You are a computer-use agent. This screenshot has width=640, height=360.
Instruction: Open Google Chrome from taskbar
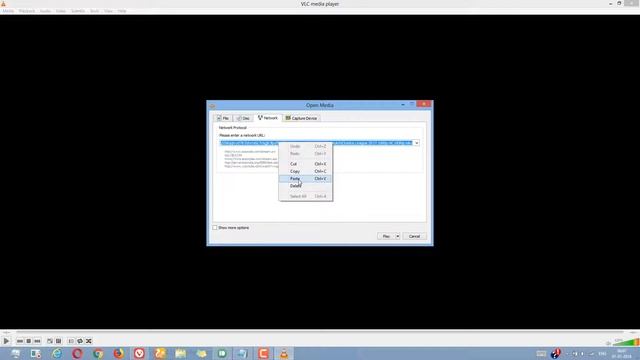pyautogui.click(x=98, y=353)
